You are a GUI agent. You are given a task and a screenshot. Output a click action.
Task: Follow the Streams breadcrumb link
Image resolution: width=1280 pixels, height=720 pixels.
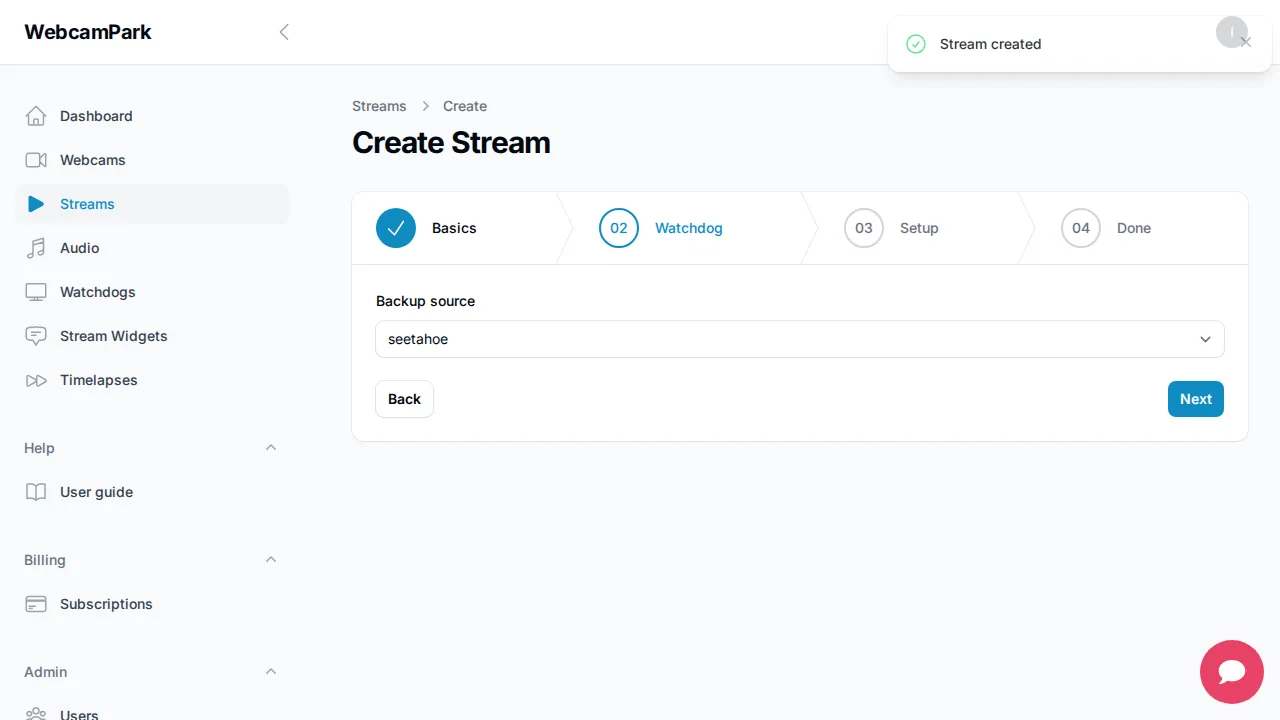tap(379, 106)
